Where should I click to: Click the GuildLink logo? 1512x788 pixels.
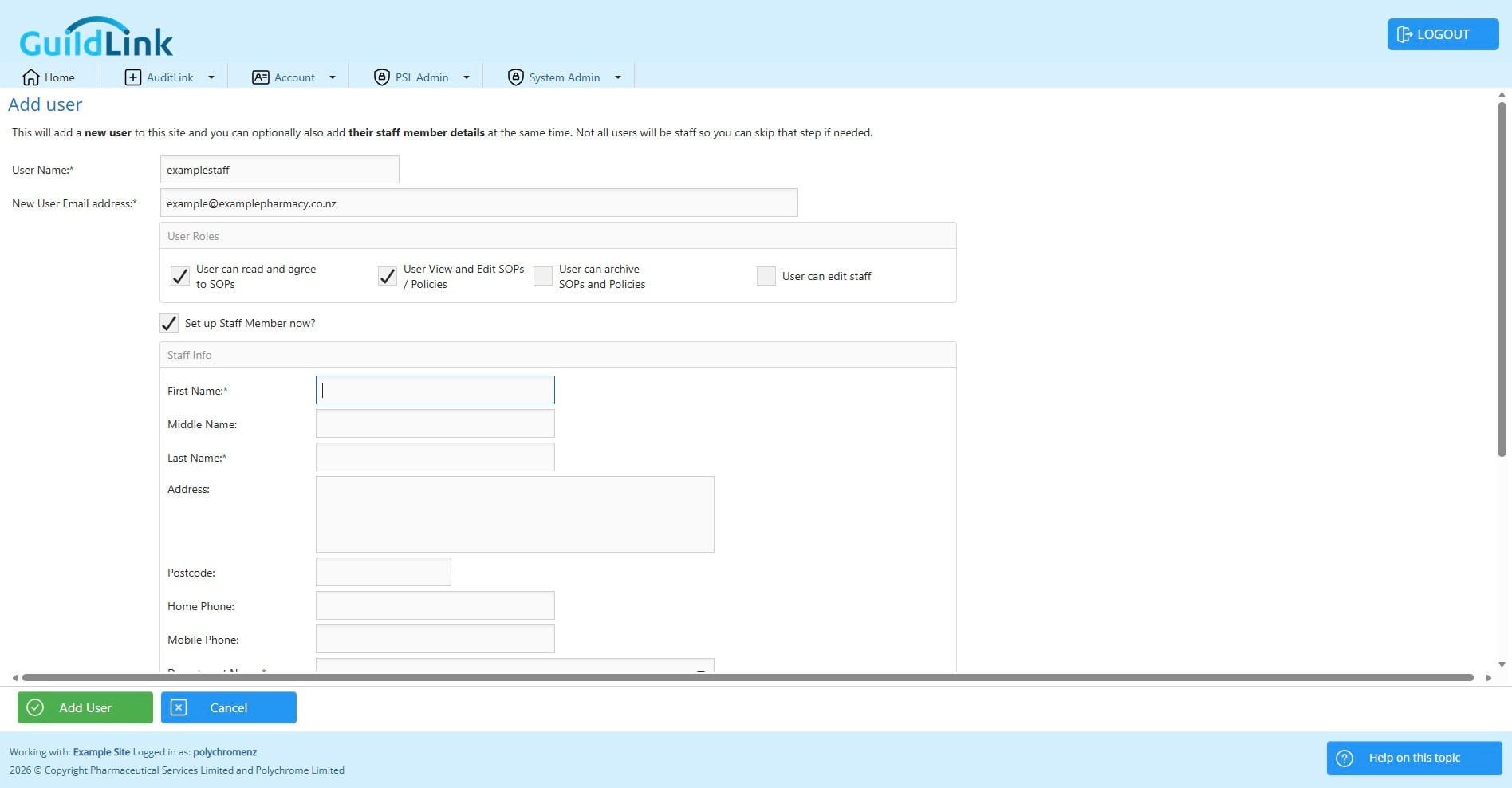tap(96, 37)
